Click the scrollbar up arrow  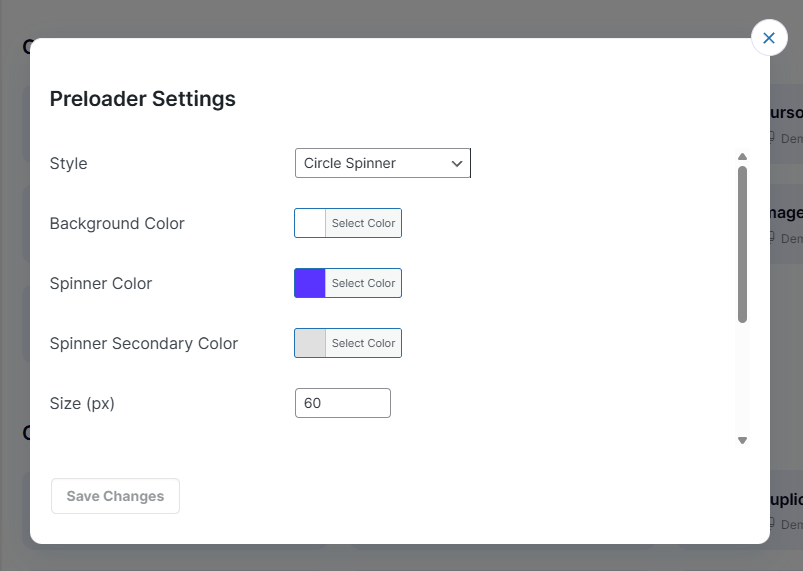pos(742,157)
